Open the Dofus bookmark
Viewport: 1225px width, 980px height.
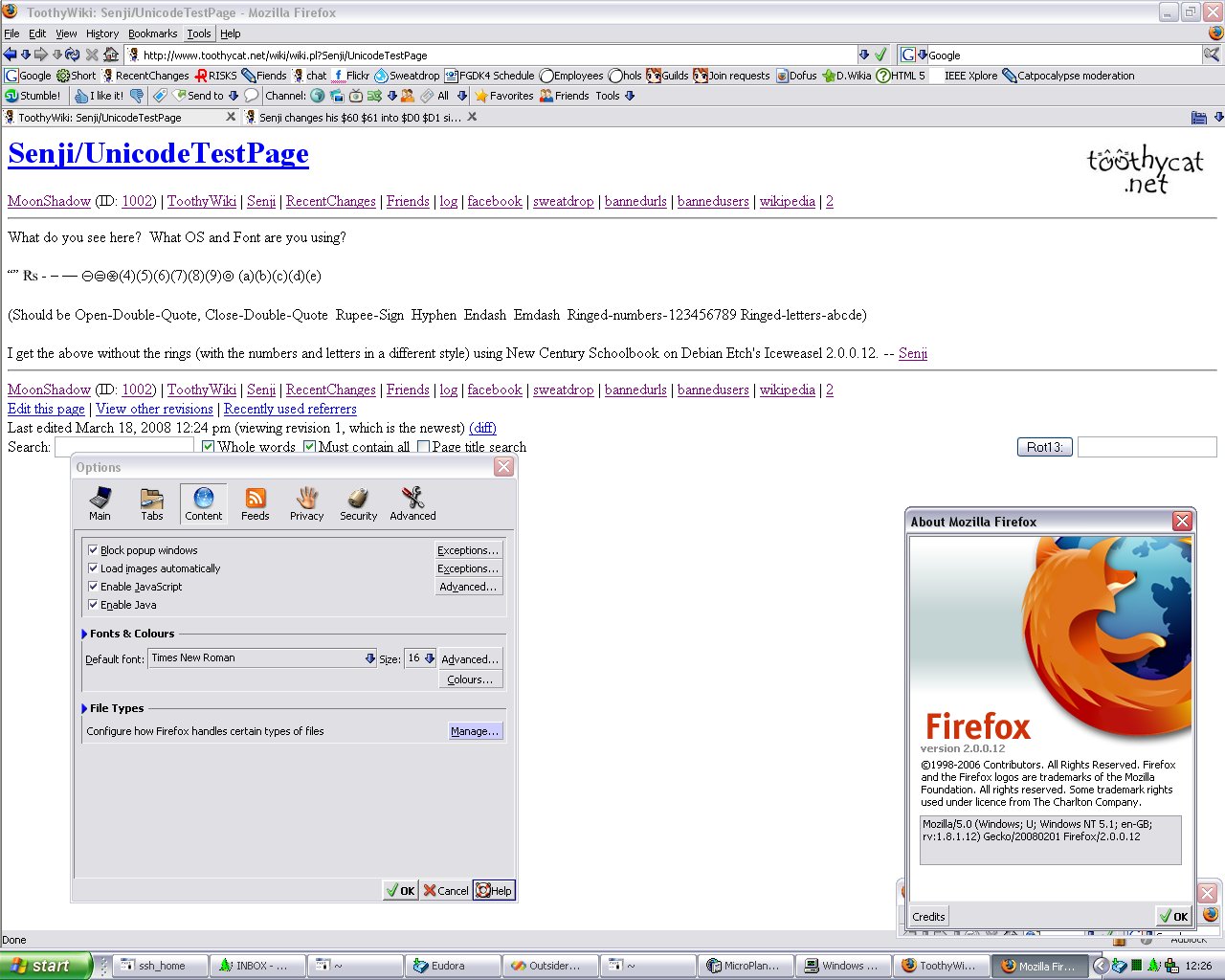click(x=796, y=76)
